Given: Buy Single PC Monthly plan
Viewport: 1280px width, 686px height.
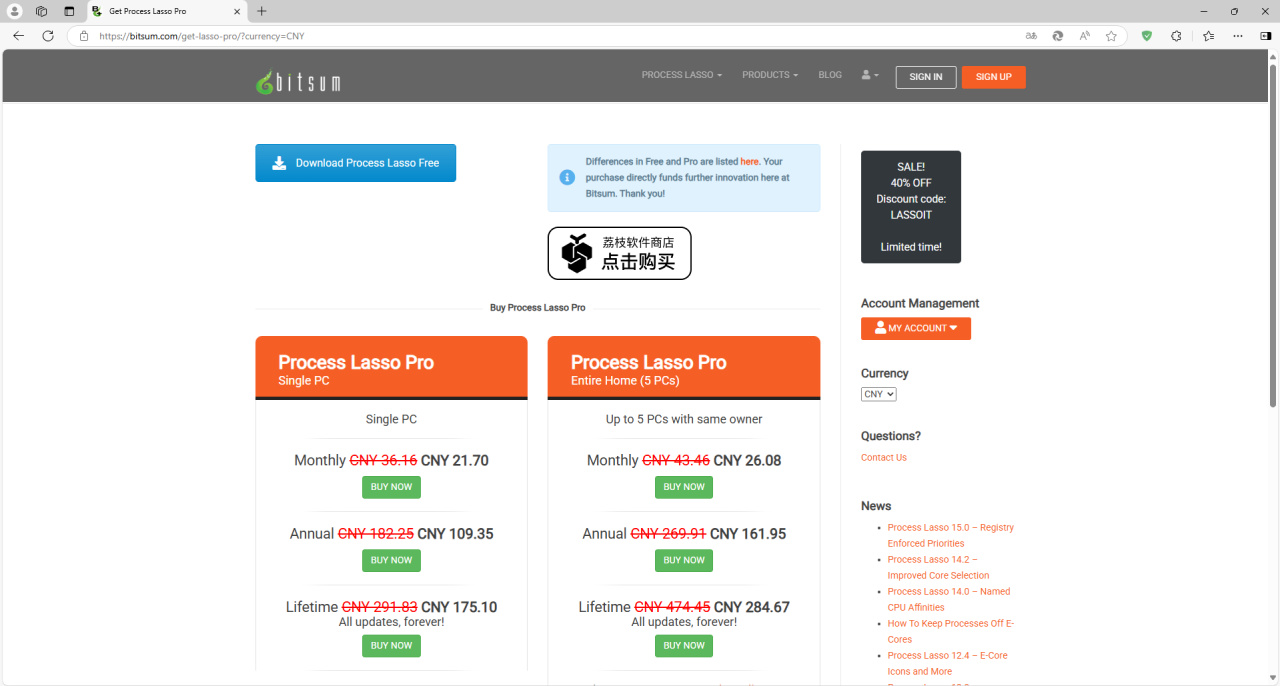Looking at the screenshot, I should click(x=391, y=487).
